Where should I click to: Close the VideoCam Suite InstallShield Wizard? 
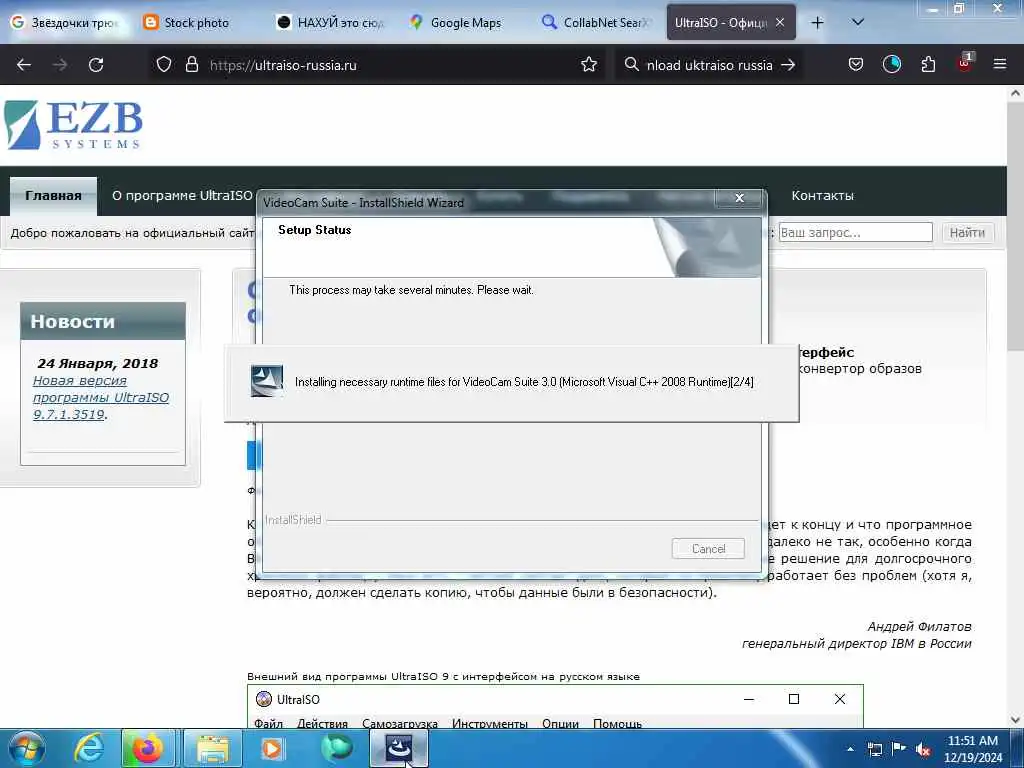click(739, 198)
